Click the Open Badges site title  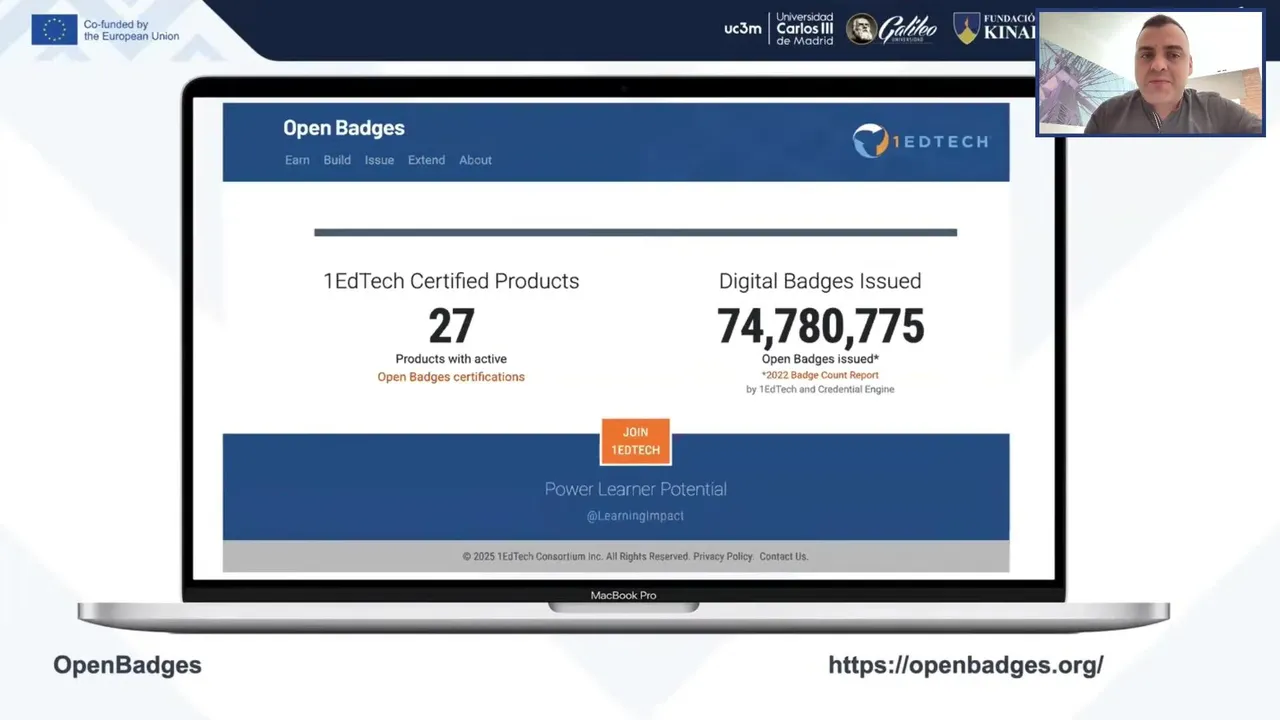pos(344,128)
